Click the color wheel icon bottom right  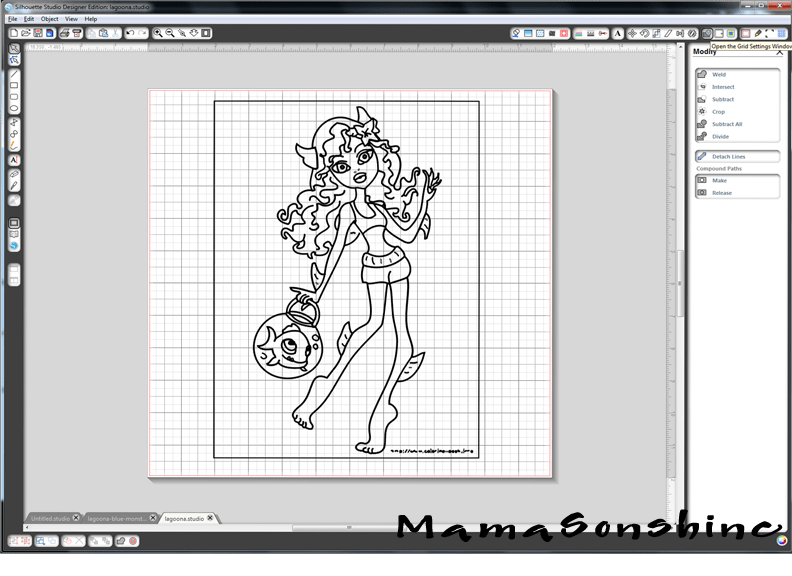tap(782, 541)
